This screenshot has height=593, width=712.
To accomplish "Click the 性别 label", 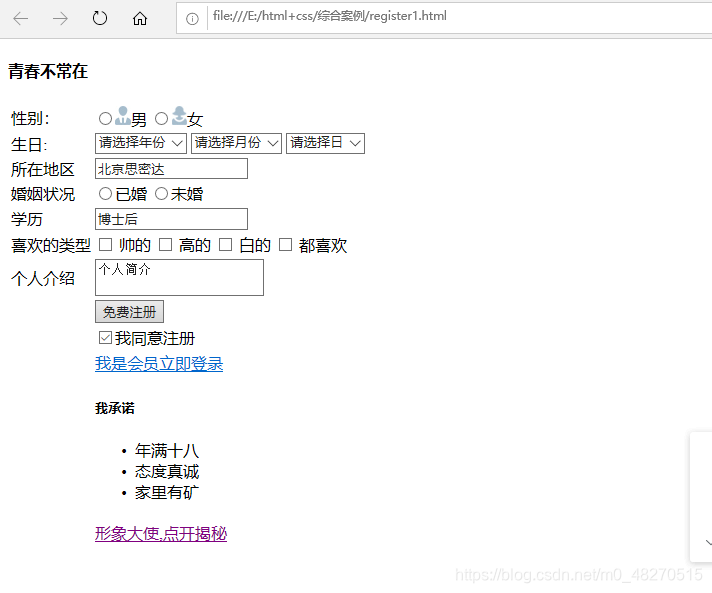I will [30, 119].
